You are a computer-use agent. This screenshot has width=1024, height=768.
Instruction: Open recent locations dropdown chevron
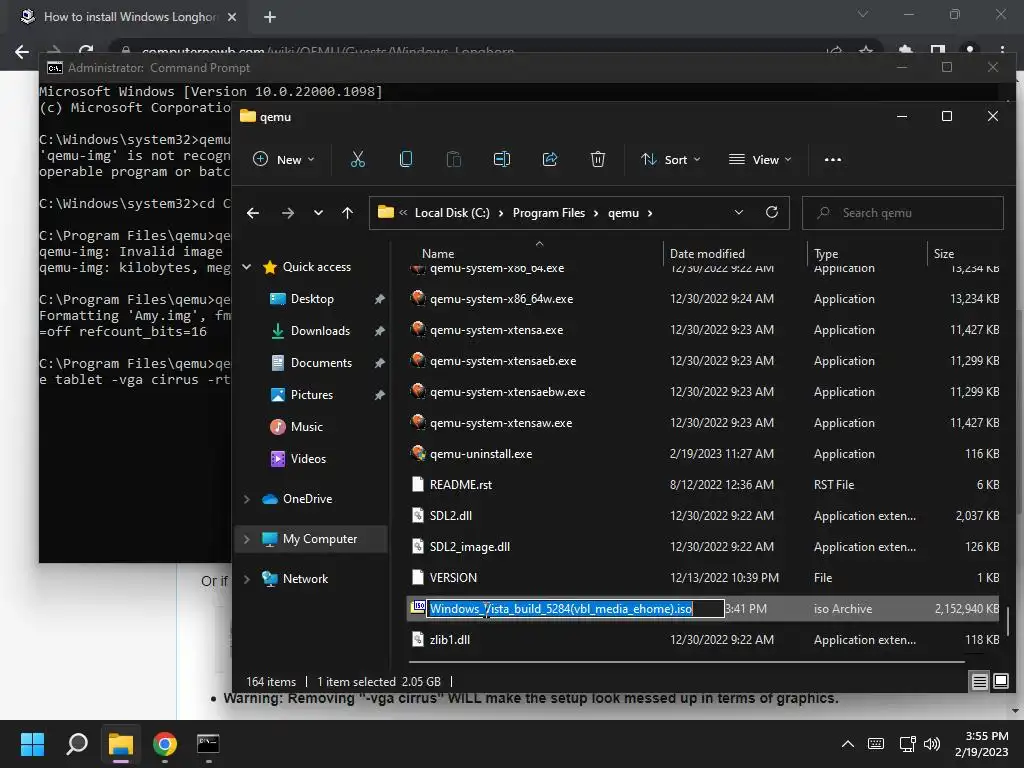[x=318, y=213]
